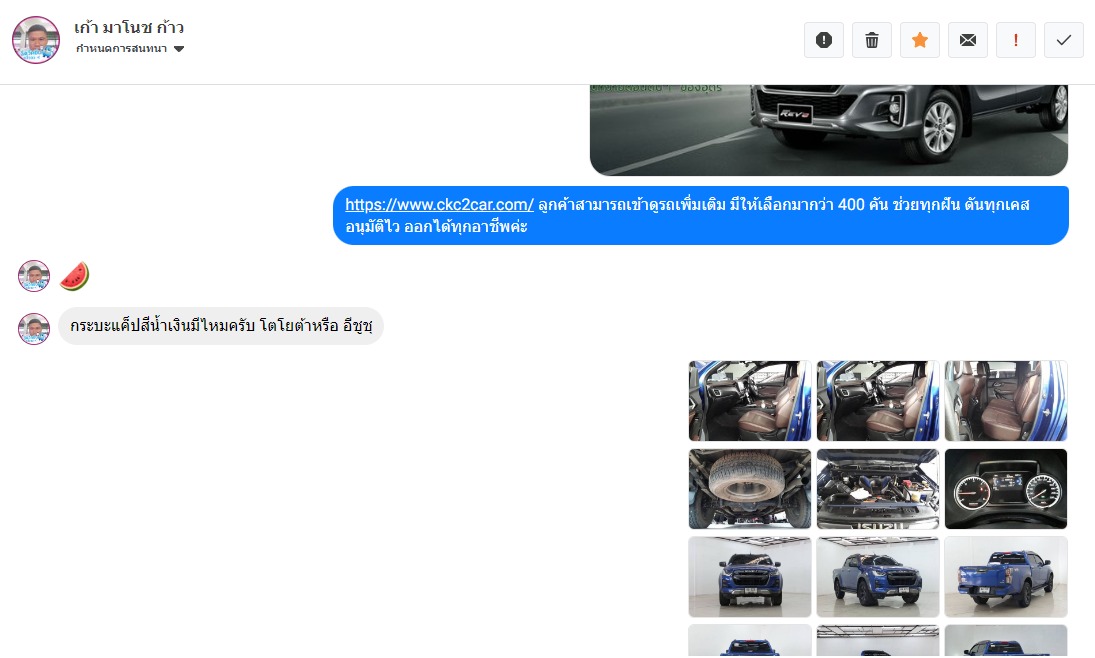Open the gray Revo truck image
Viewport: 1095px width, 658px height.
pyautogui.click(x=829, y=130)
